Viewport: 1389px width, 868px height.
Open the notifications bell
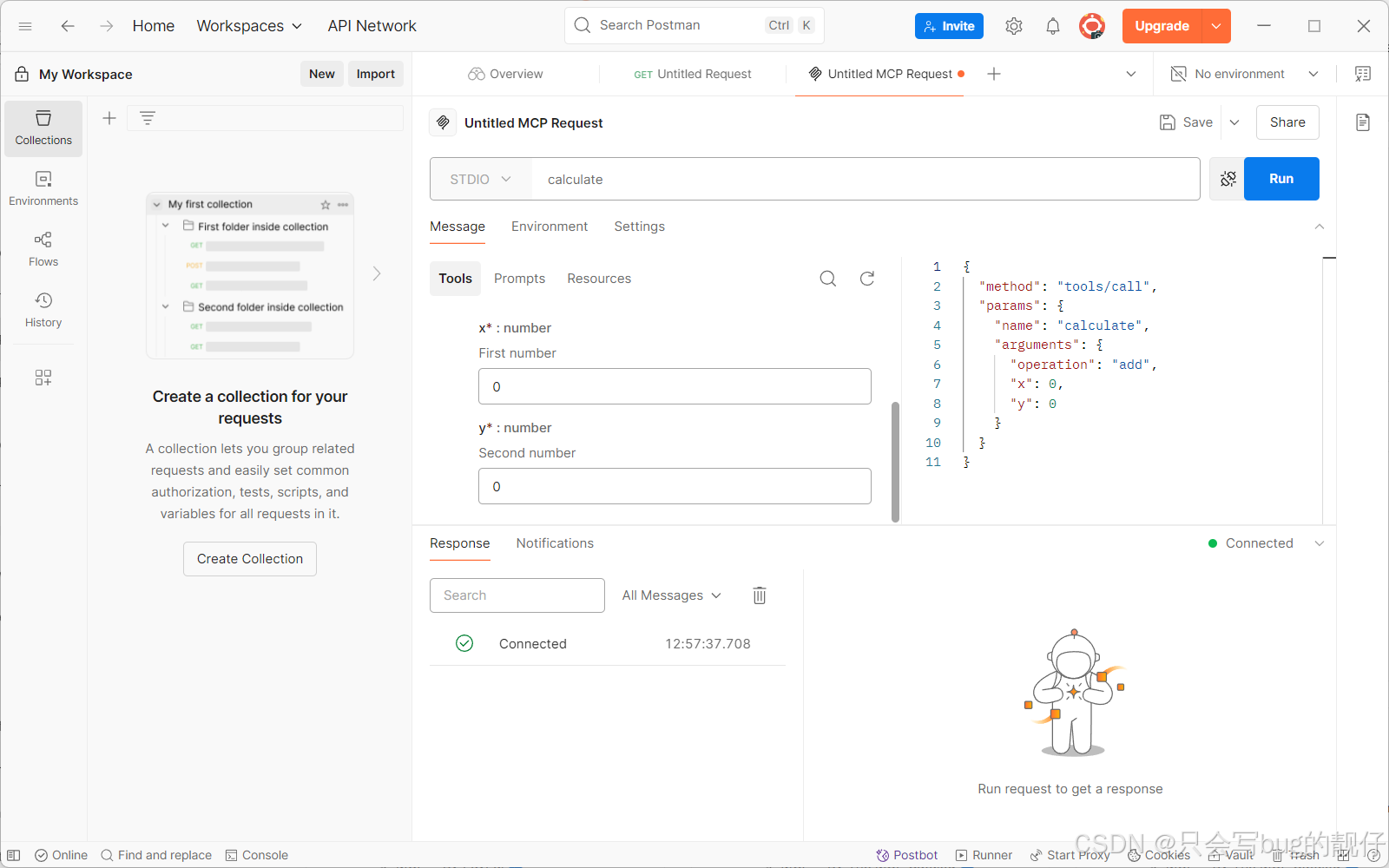1053,26
